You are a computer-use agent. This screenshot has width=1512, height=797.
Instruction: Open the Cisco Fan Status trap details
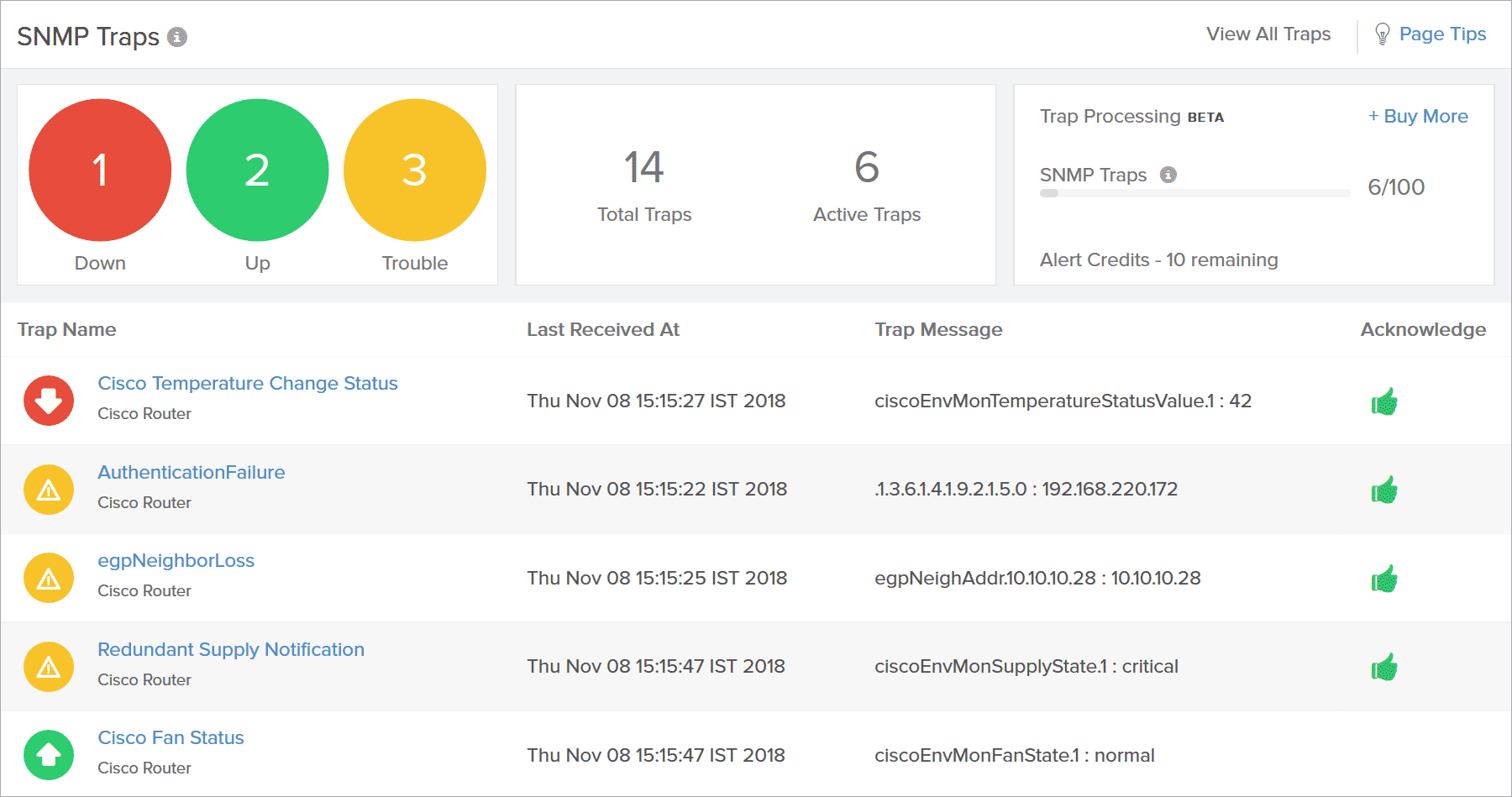[171, 737]
